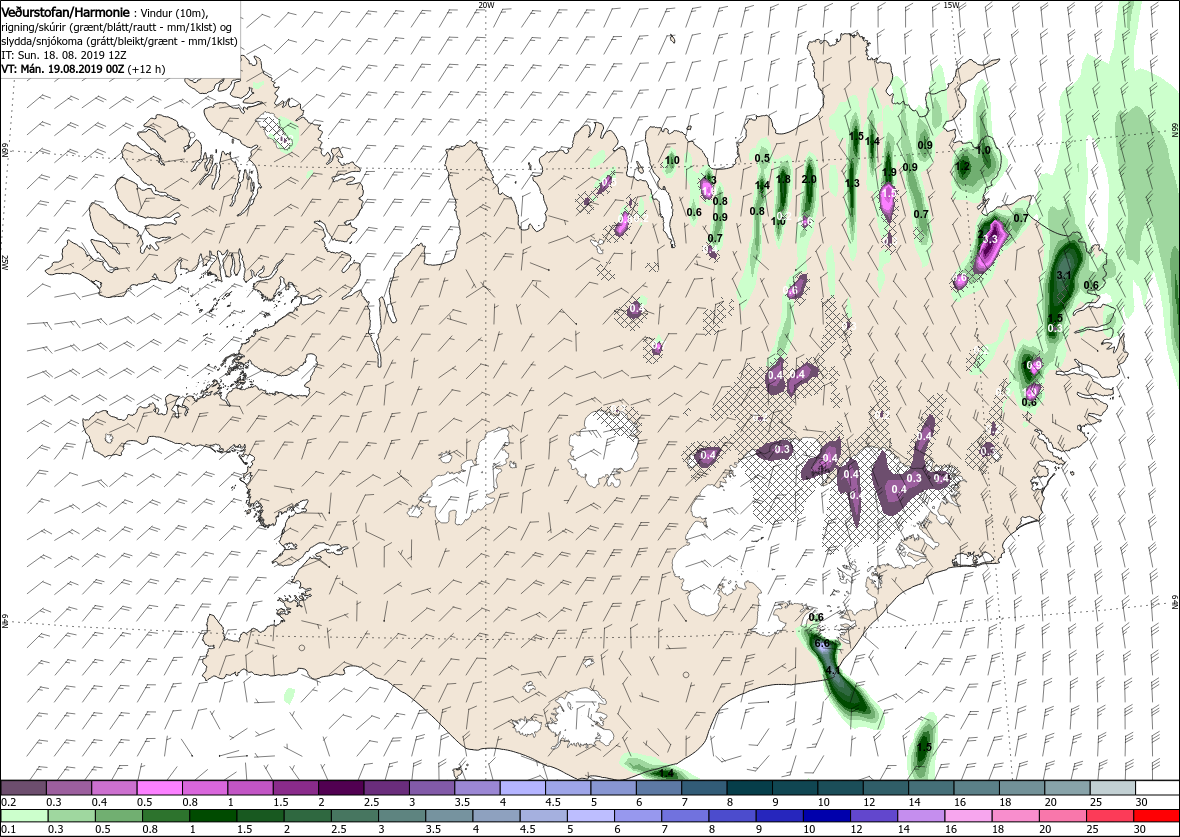
Task: Pick the bottom-row swatch between 4 and 4.5
Action: pyautogui.click(x=497, y=816)
